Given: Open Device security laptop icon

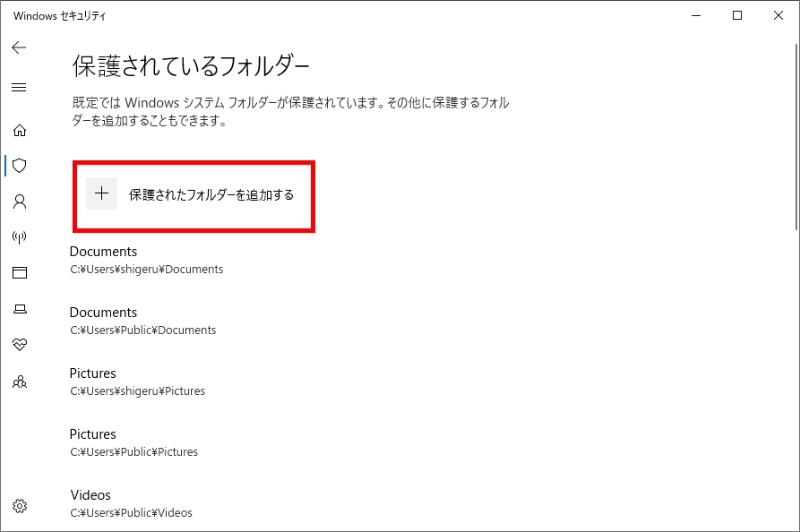Looking at the screenshot, I should (19, 309).
